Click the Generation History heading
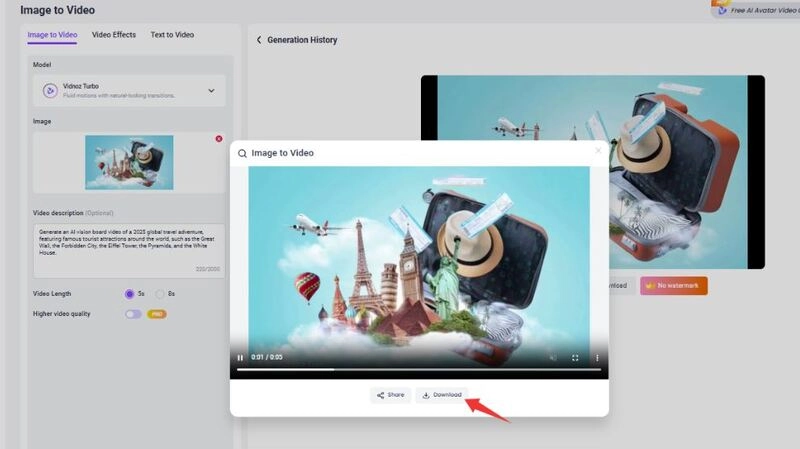 point(302,40)
